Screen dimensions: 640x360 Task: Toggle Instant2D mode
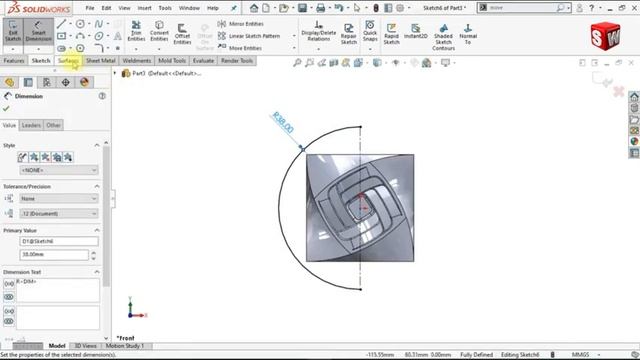point(416,31)
